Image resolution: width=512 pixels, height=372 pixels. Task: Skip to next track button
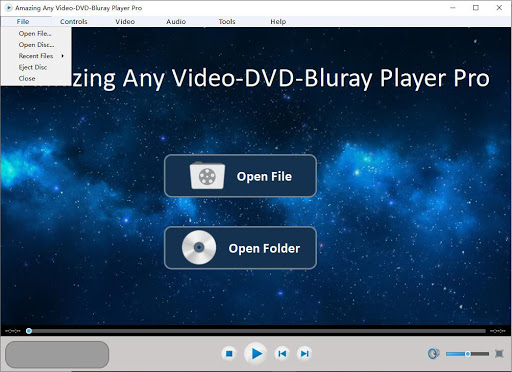304,354
